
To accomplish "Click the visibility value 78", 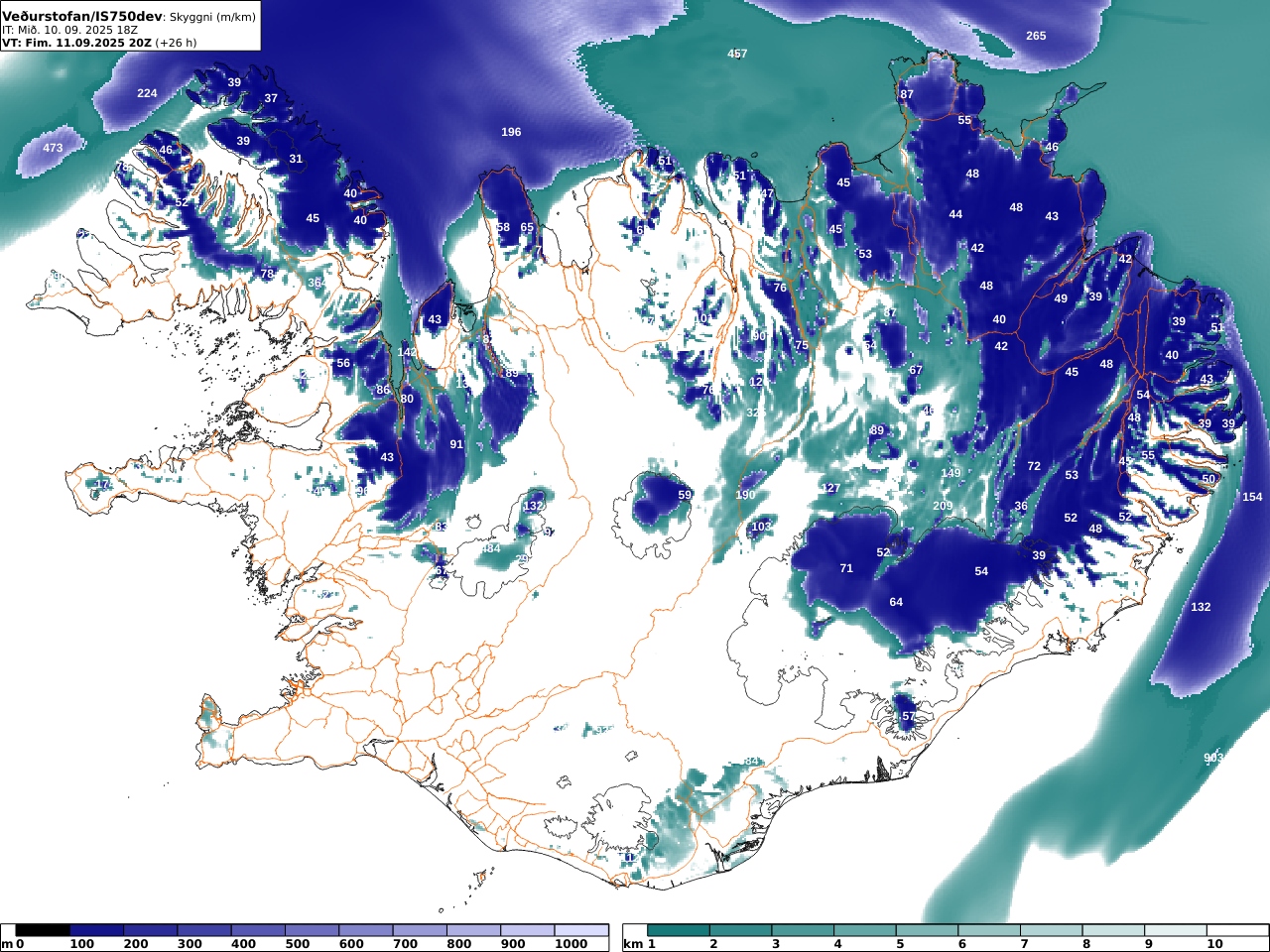I will coord(267,274).
